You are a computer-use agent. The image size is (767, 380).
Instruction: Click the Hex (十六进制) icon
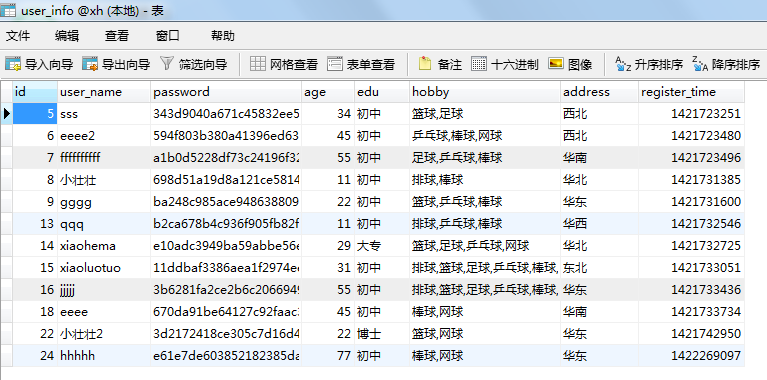click(479, 64)
